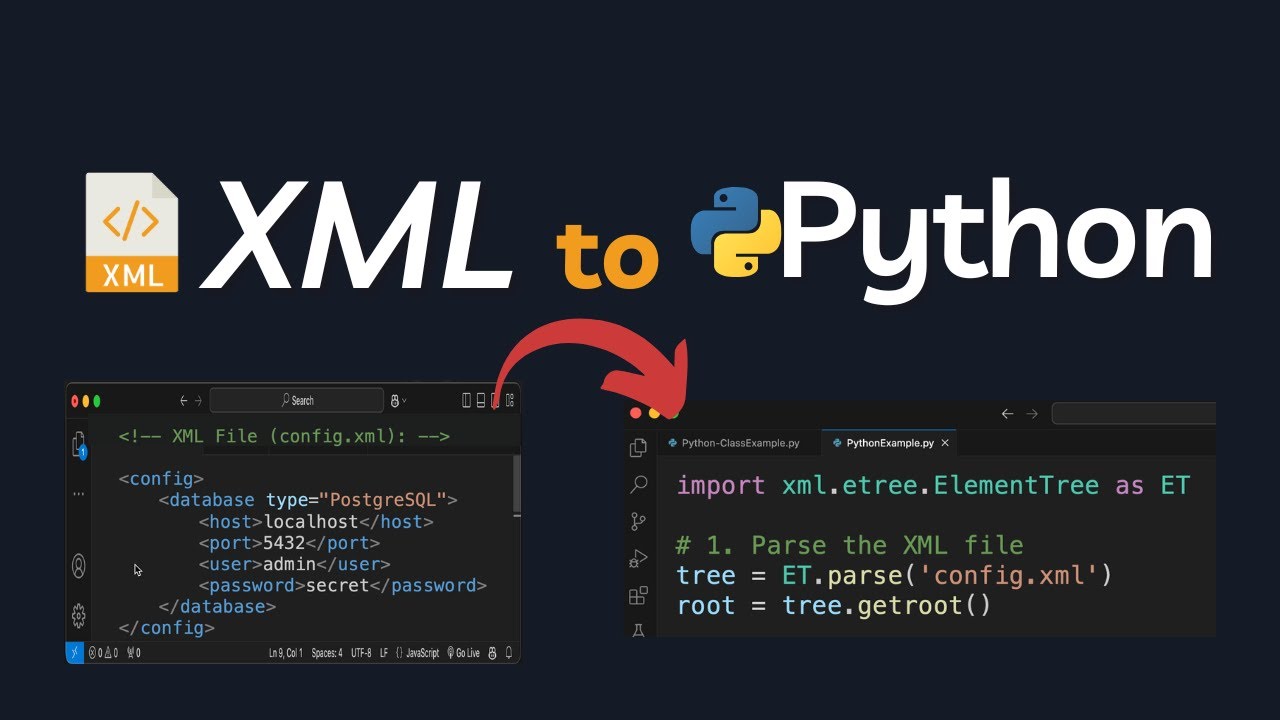
Task: Click the command center box in Python window
Action: click(x=1134, y=414)
